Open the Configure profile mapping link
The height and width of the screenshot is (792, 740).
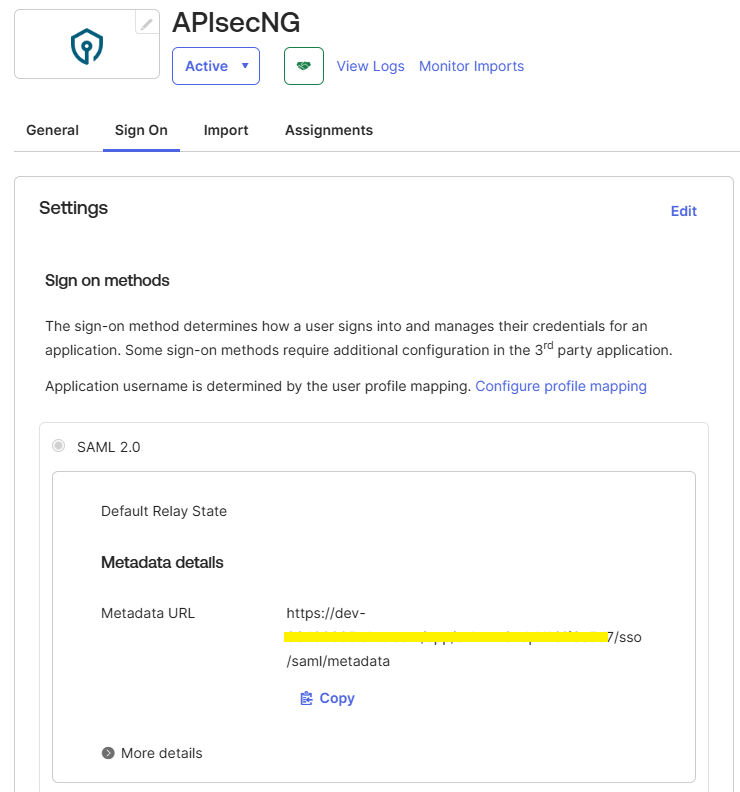pyautogui.click(x=560, y=386)
